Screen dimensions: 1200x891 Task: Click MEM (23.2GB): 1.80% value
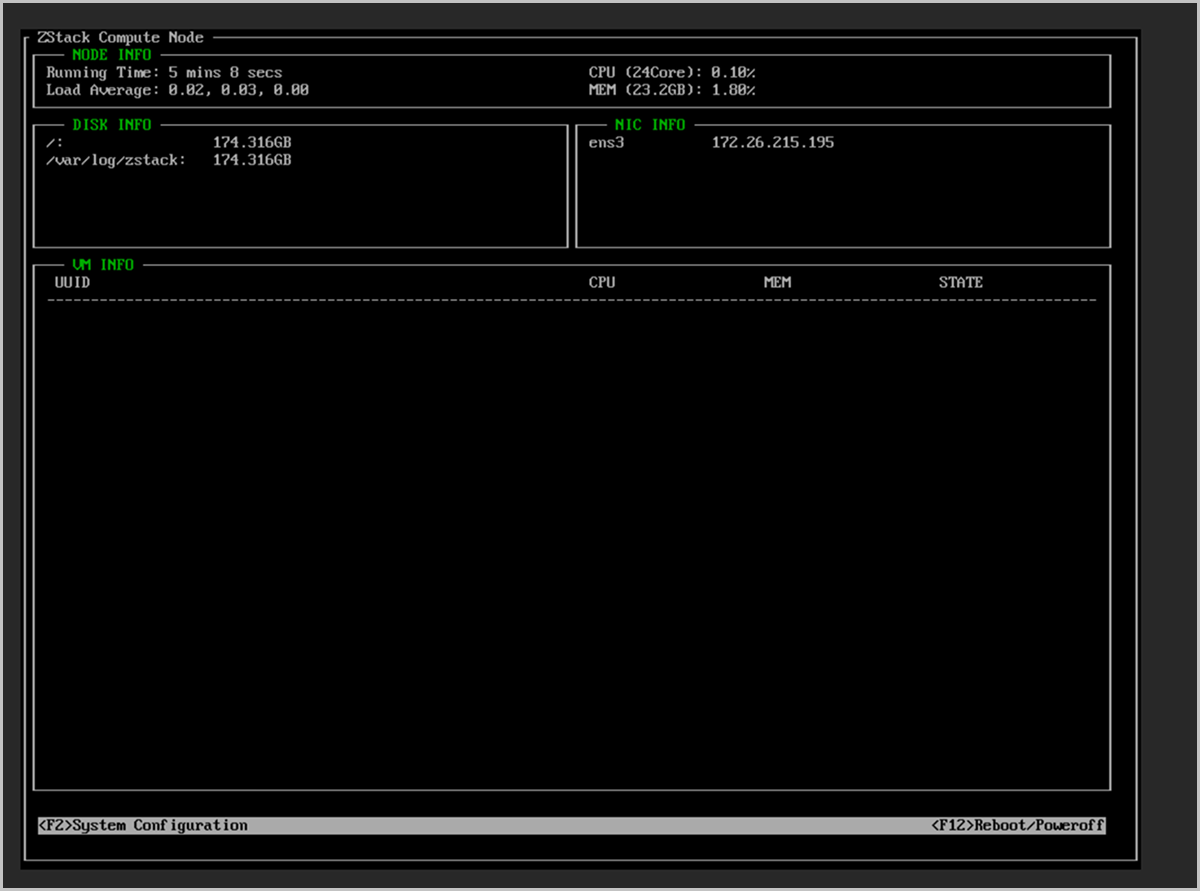point(672,90)
